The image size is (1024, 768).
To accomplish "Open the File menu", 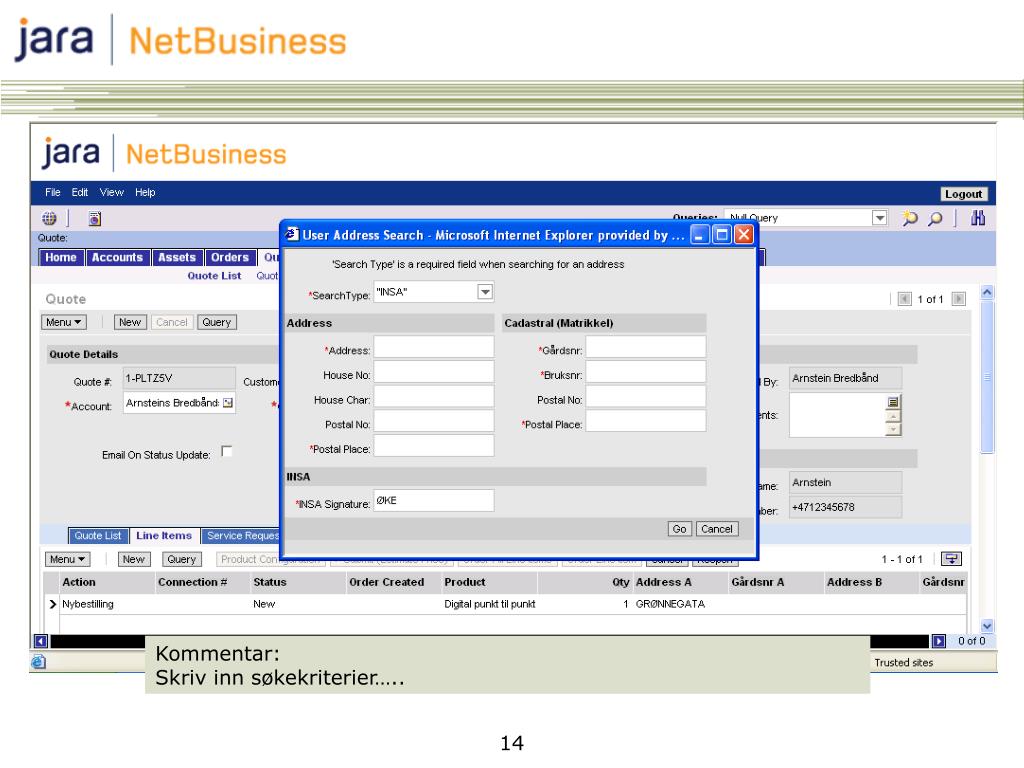I will [52, 192].
